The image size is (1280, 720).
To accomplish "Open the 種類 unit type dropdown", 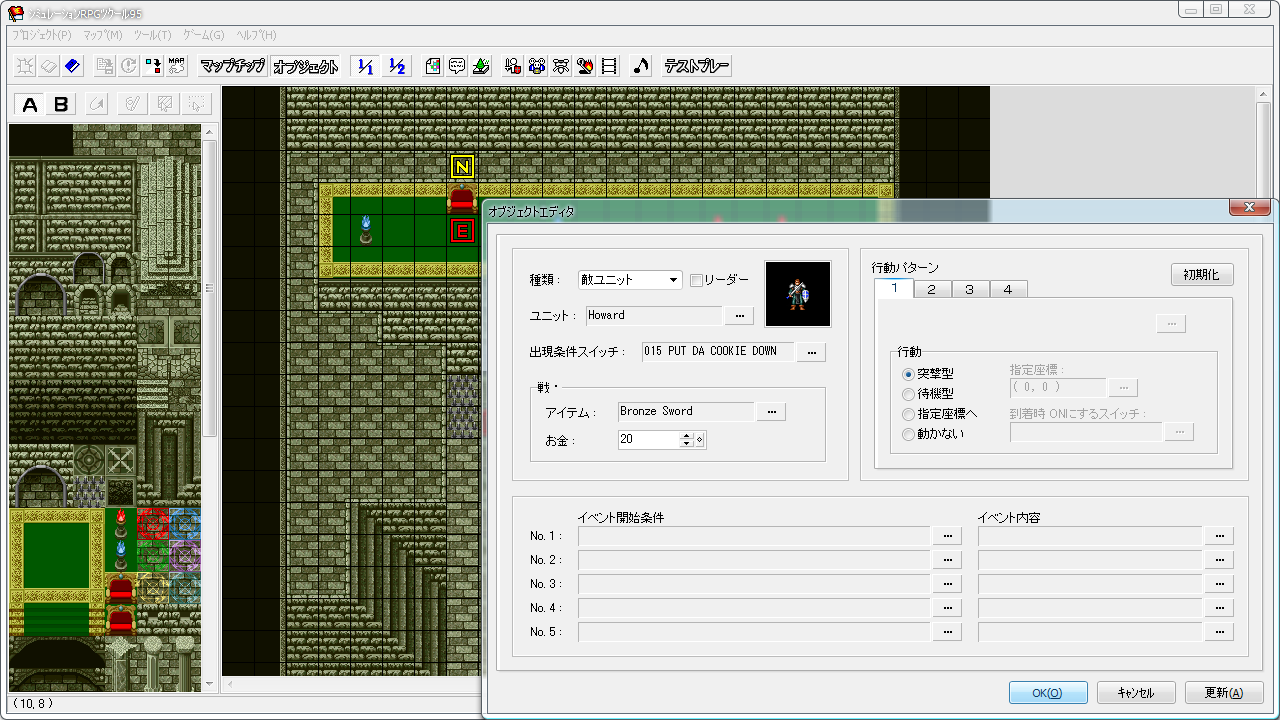I will click(630, 280).
